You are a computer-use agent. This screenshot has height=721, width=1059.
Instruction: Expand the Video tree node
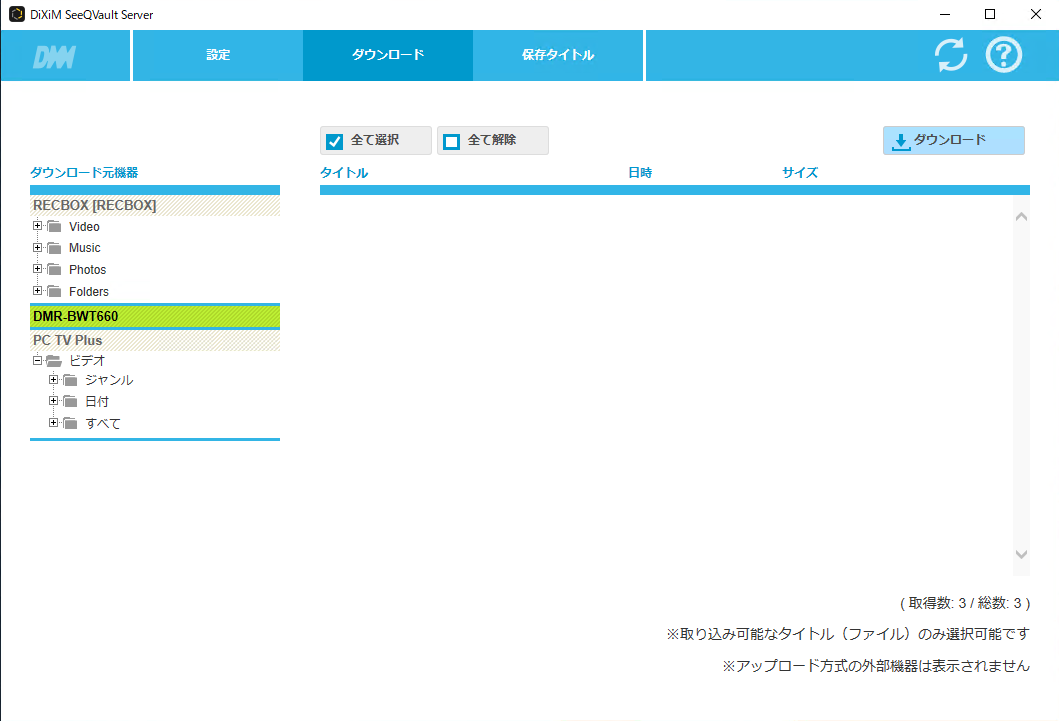pyautogui.click(x=38, y=226)
